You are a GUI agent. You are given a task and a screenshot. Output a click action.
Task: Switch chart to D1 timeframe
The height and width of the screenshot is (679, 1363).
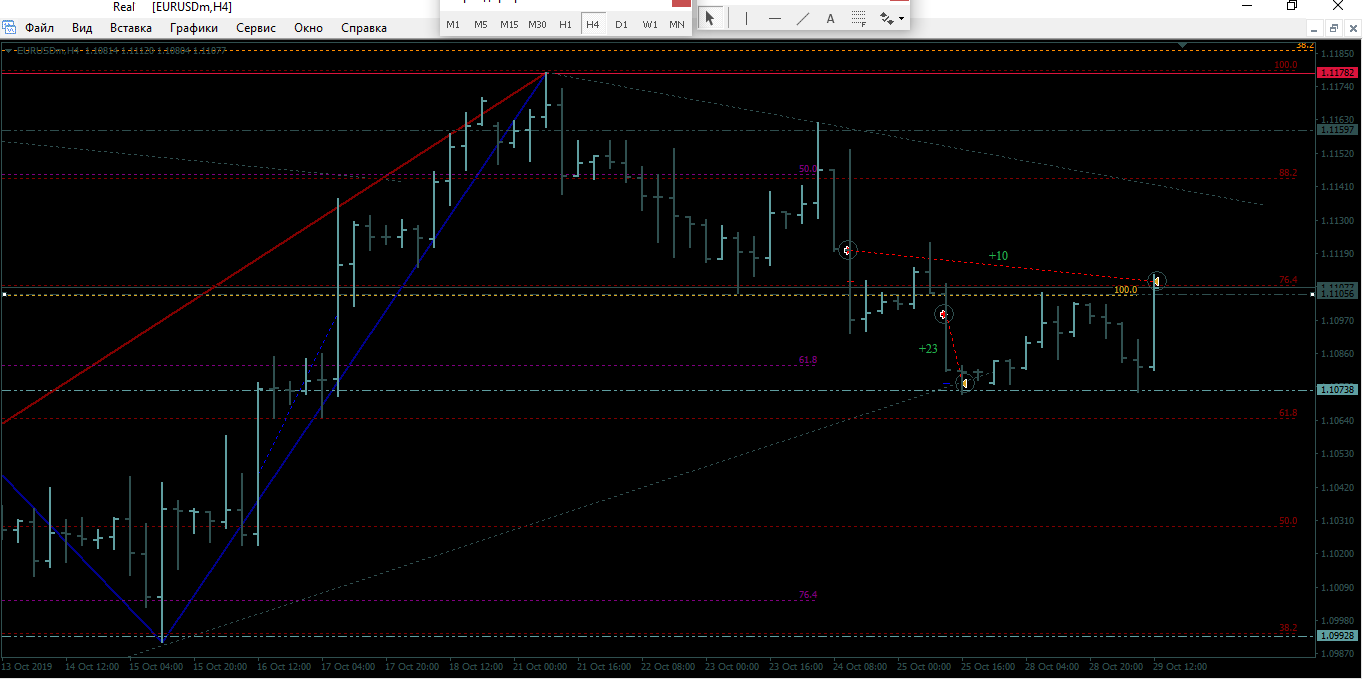click(621, 23)
